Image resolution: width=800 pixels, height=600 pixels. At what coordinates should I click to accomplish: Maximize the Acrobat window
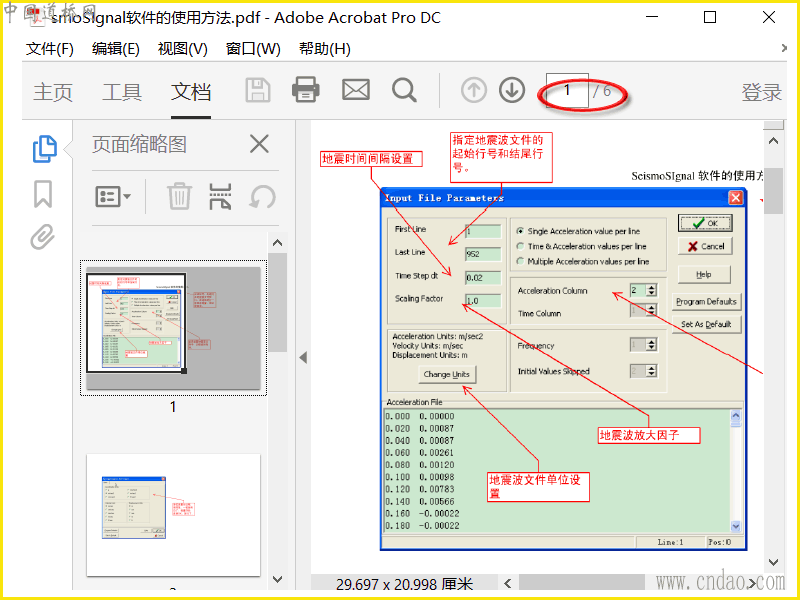(x=710, y=17)
